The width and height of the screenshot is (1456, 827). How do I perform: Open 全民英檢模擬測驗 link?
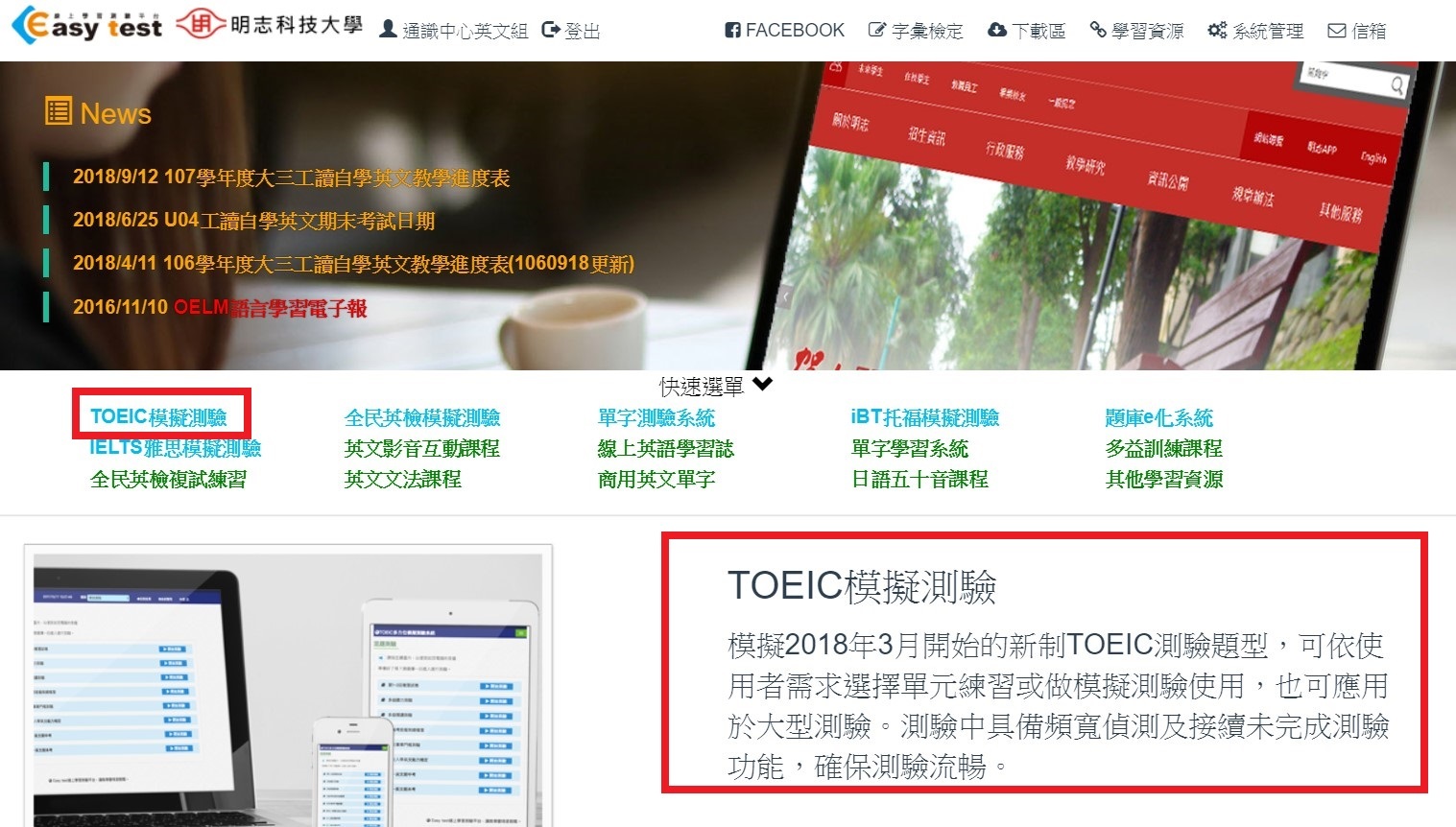(x=422, y=417)
